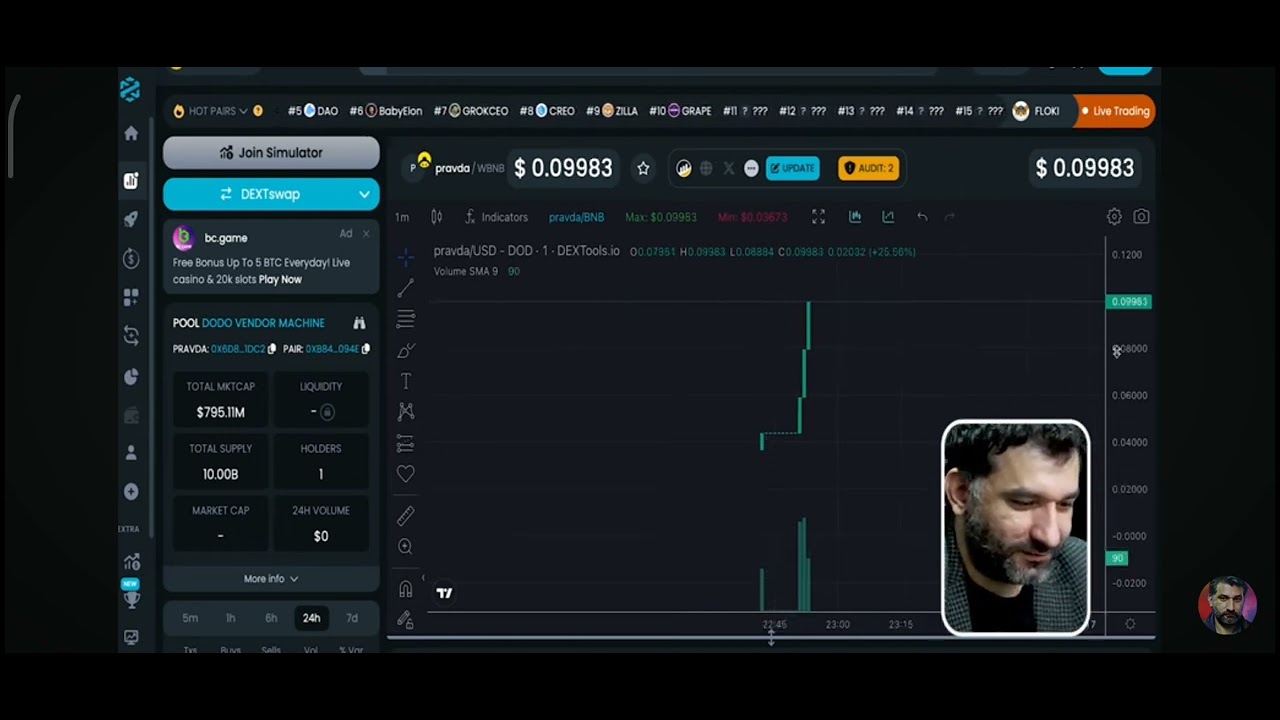The image size is (1280, 720).
Task: Expand More info section
Action: pos(271,579)
